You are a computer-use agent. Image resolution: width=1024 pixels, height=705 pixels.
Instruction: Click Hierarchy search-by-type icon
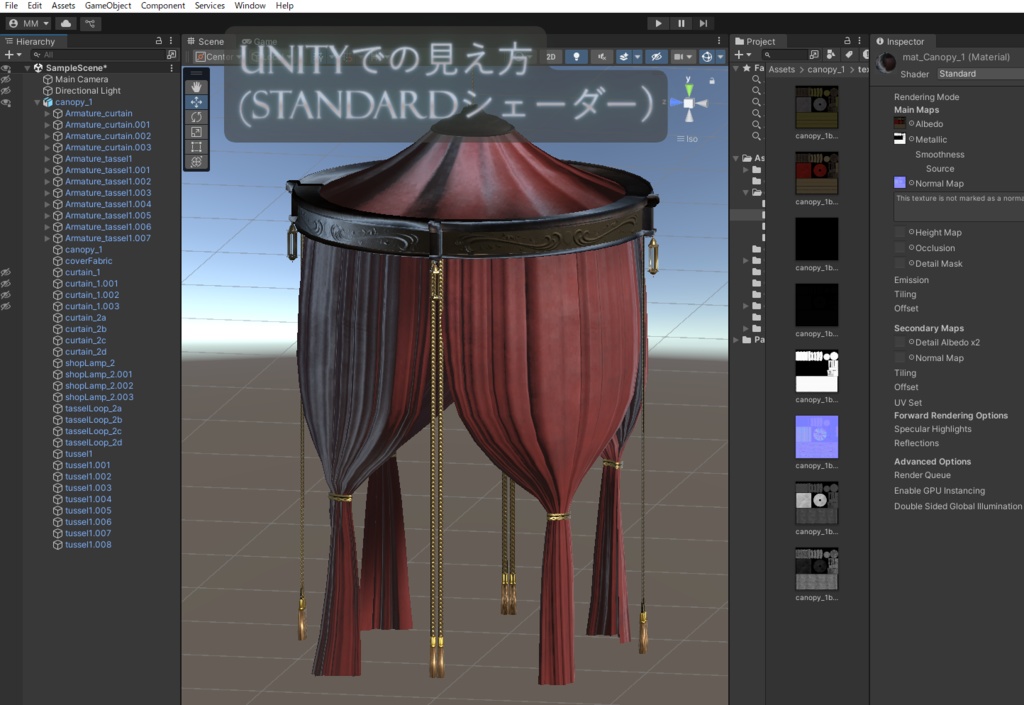[172, 55]
